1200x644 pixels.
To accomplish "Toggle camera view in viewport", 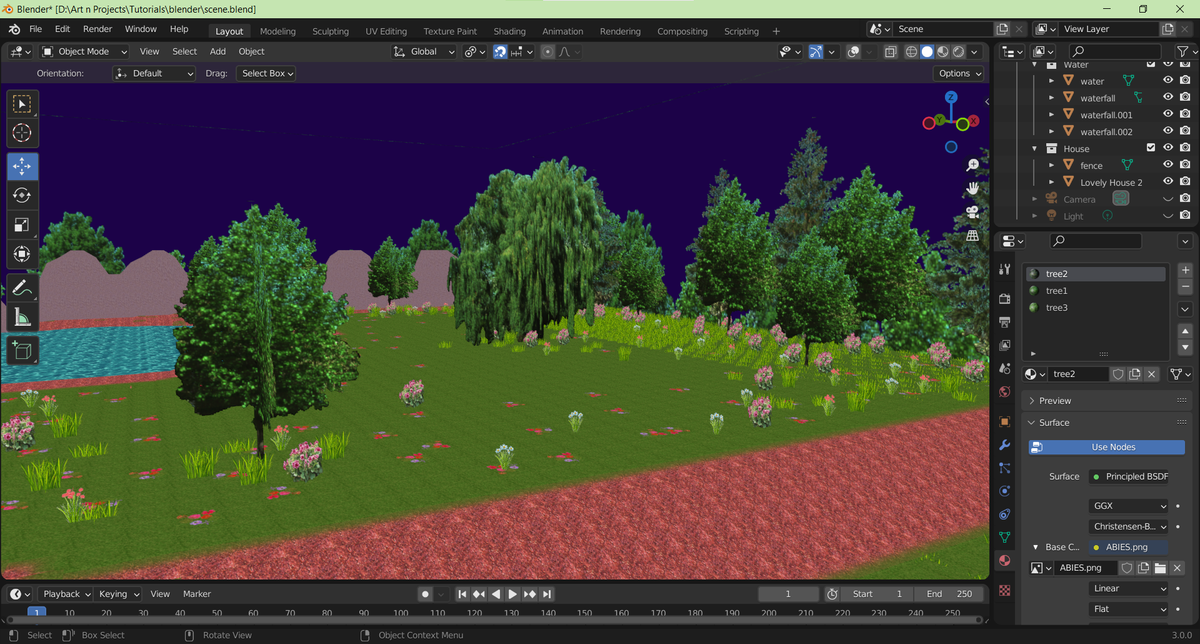I will click(972, 212).
